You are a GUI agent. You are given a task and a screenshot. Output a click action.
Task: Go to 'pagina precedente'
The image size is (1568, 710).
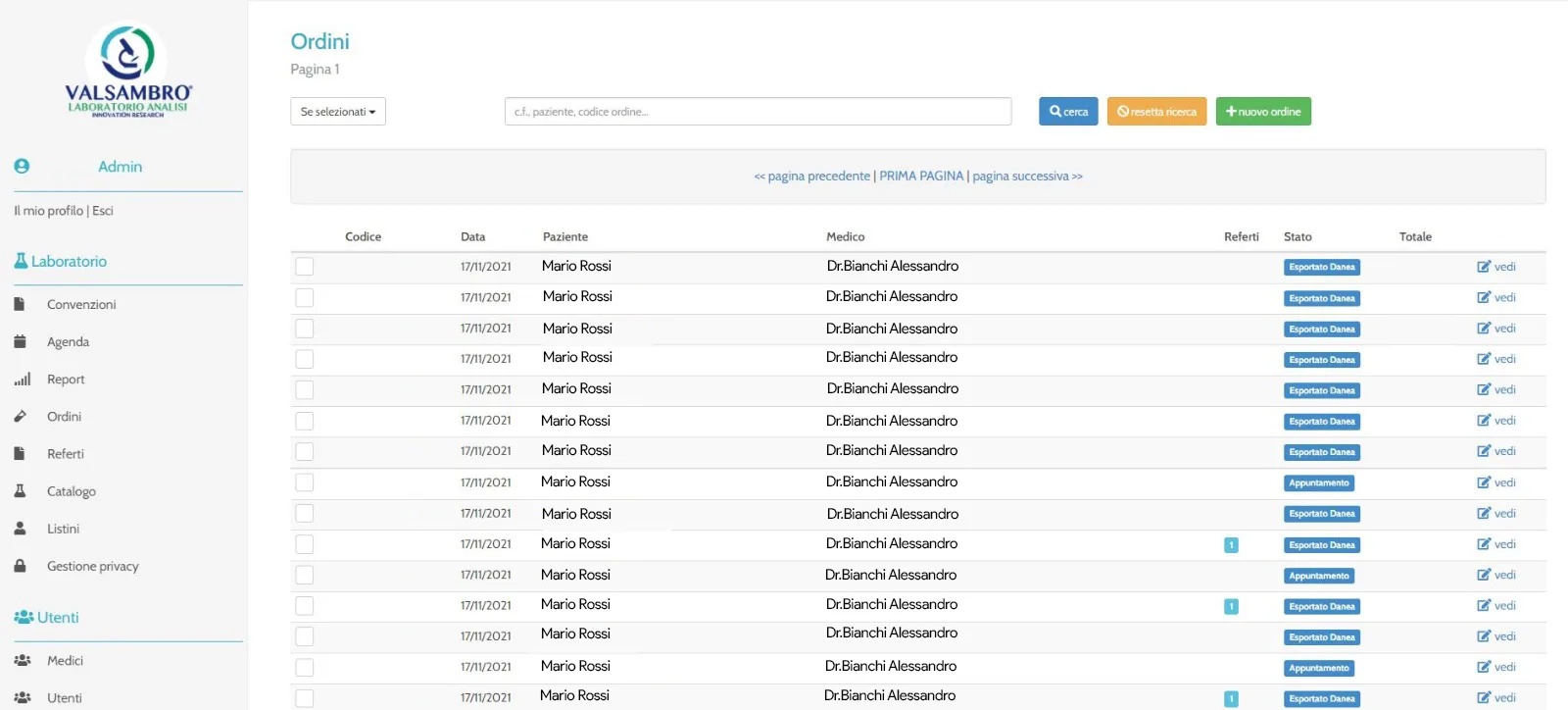tap(811, 177)
